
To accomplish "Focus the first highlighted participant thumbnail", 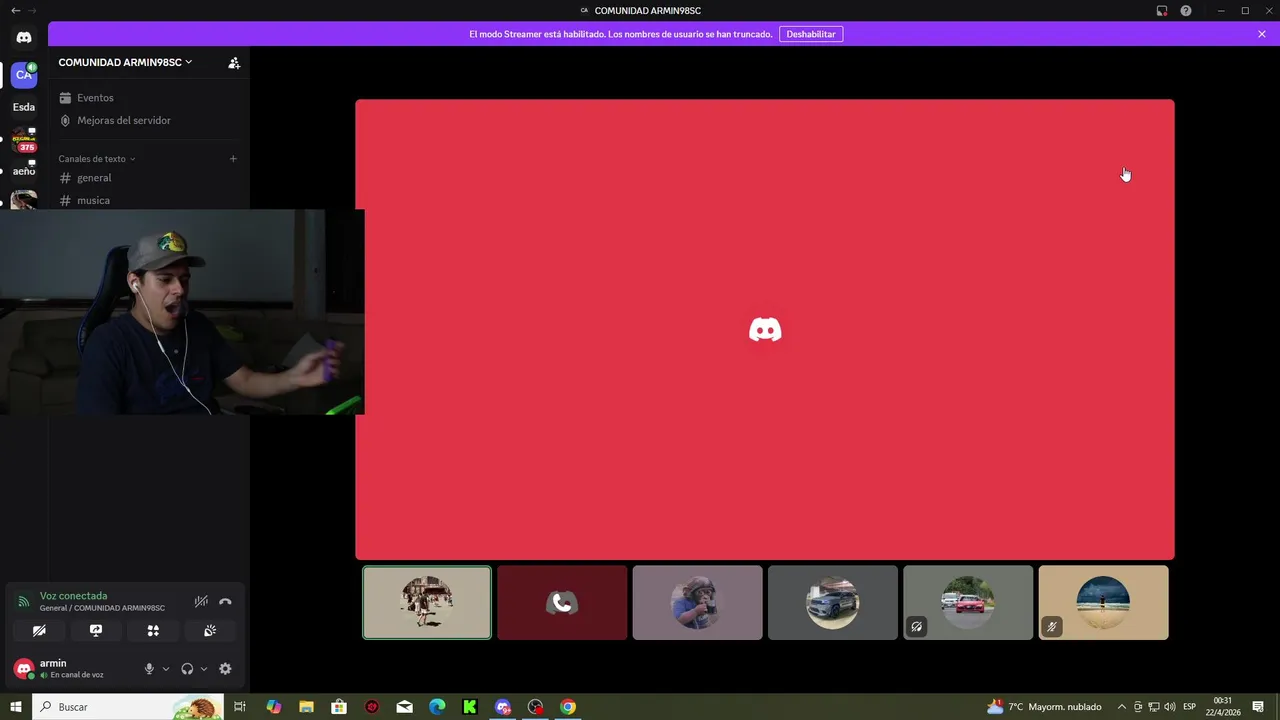I will coord(427,602).
